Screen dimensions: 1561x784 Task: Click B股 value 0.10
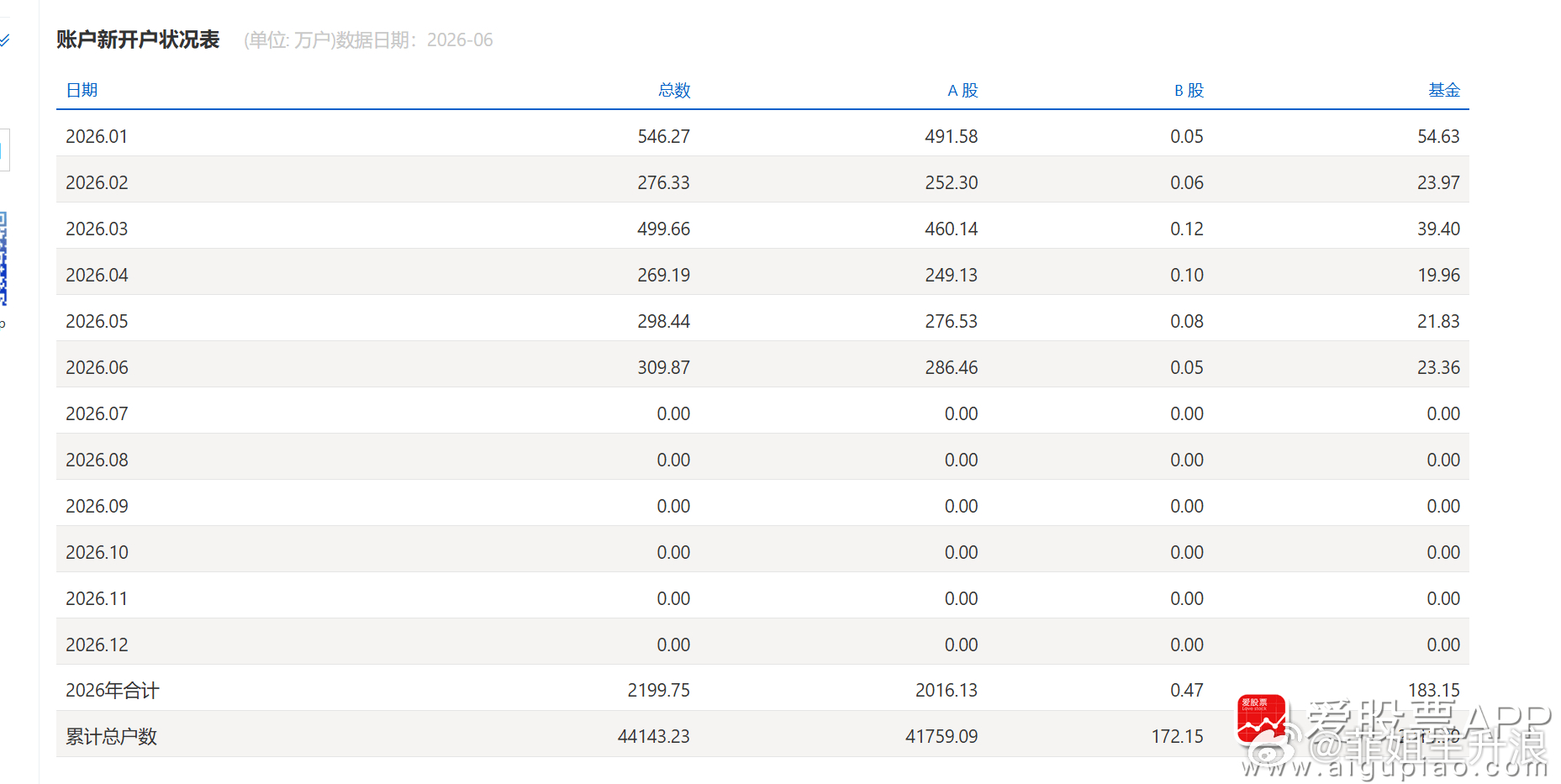(1187, 275)
